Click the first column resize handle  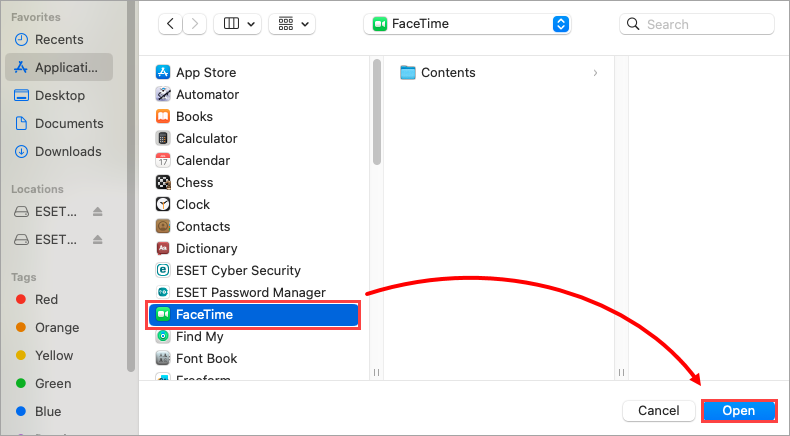tap(376, 372)
